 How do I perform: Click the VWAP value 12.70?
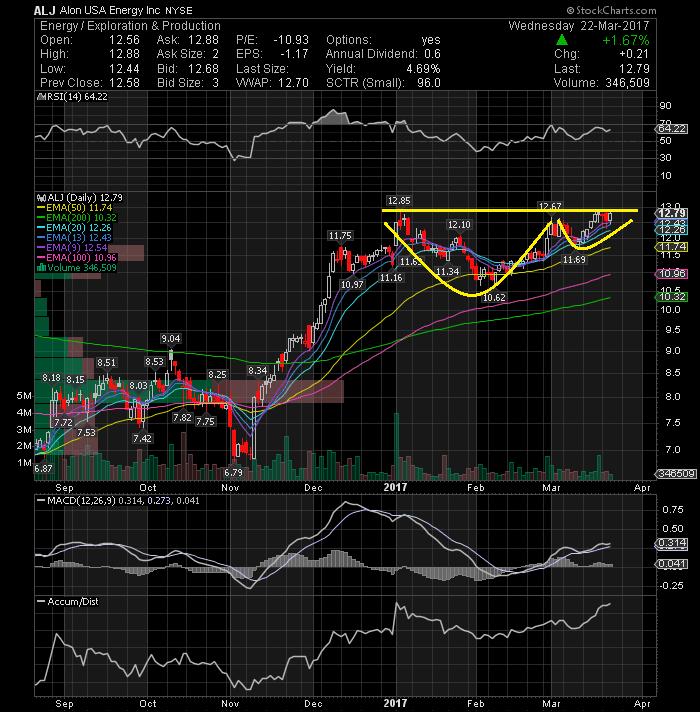[x=293, y=83]
